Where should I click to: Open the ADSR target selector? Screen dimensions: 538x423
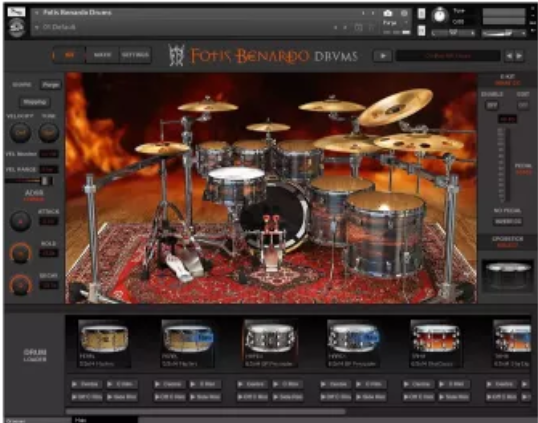click(34, 199)
